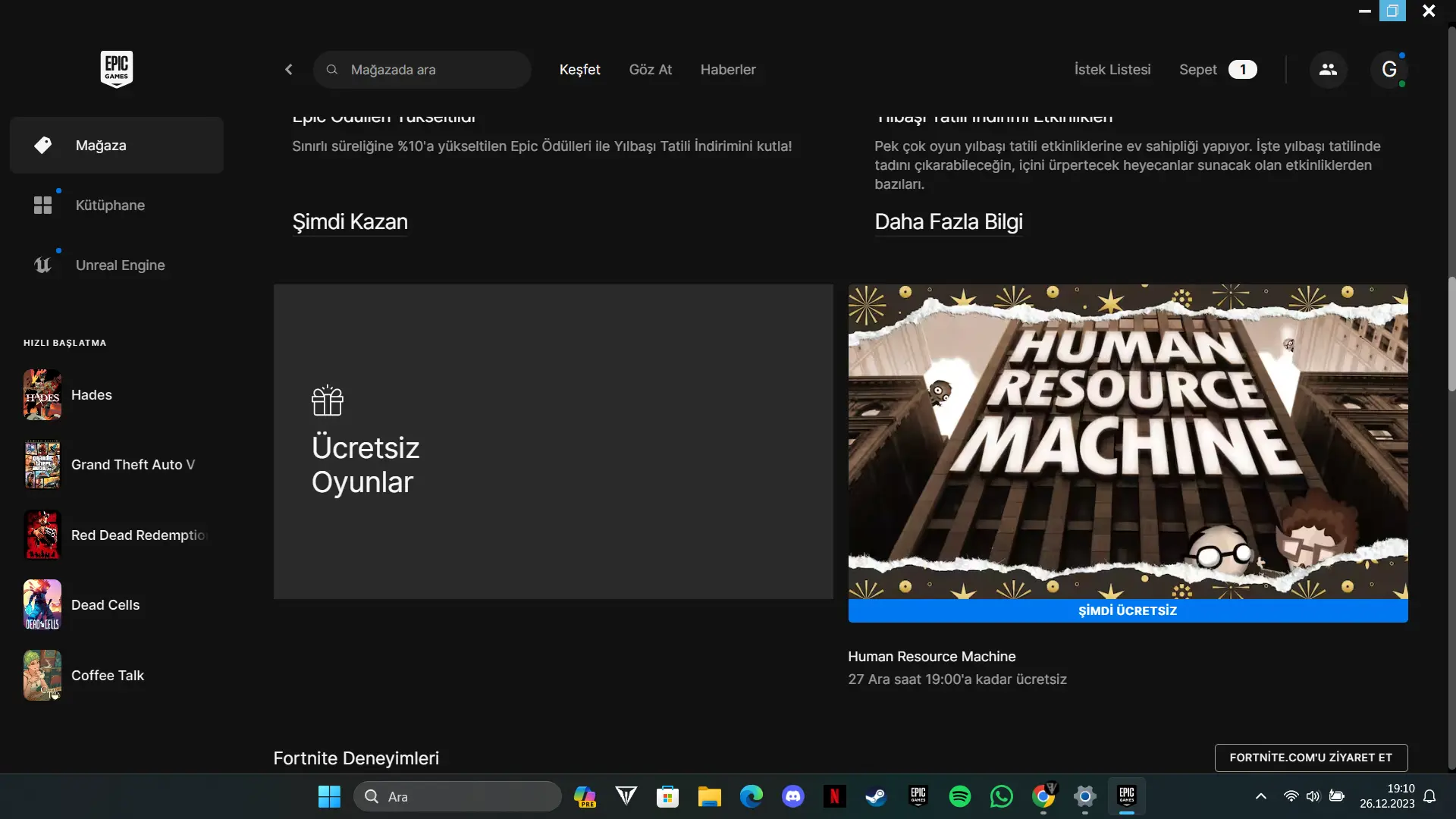Click the Fortnite Deneyimleri heading

(356, 758)
